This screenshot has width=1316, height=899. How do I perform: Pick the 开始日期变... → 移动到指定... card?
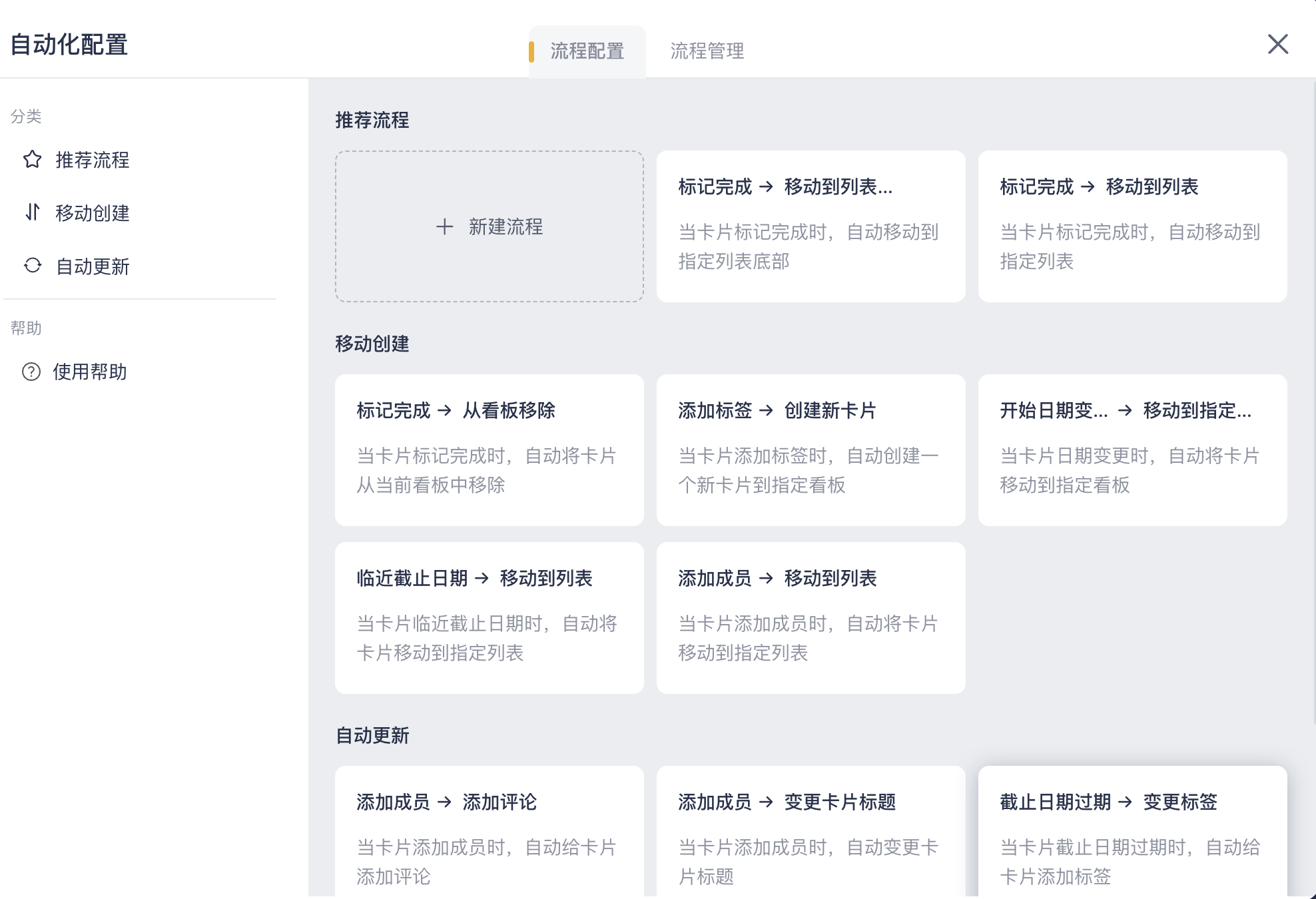(x=1132, y=449)
